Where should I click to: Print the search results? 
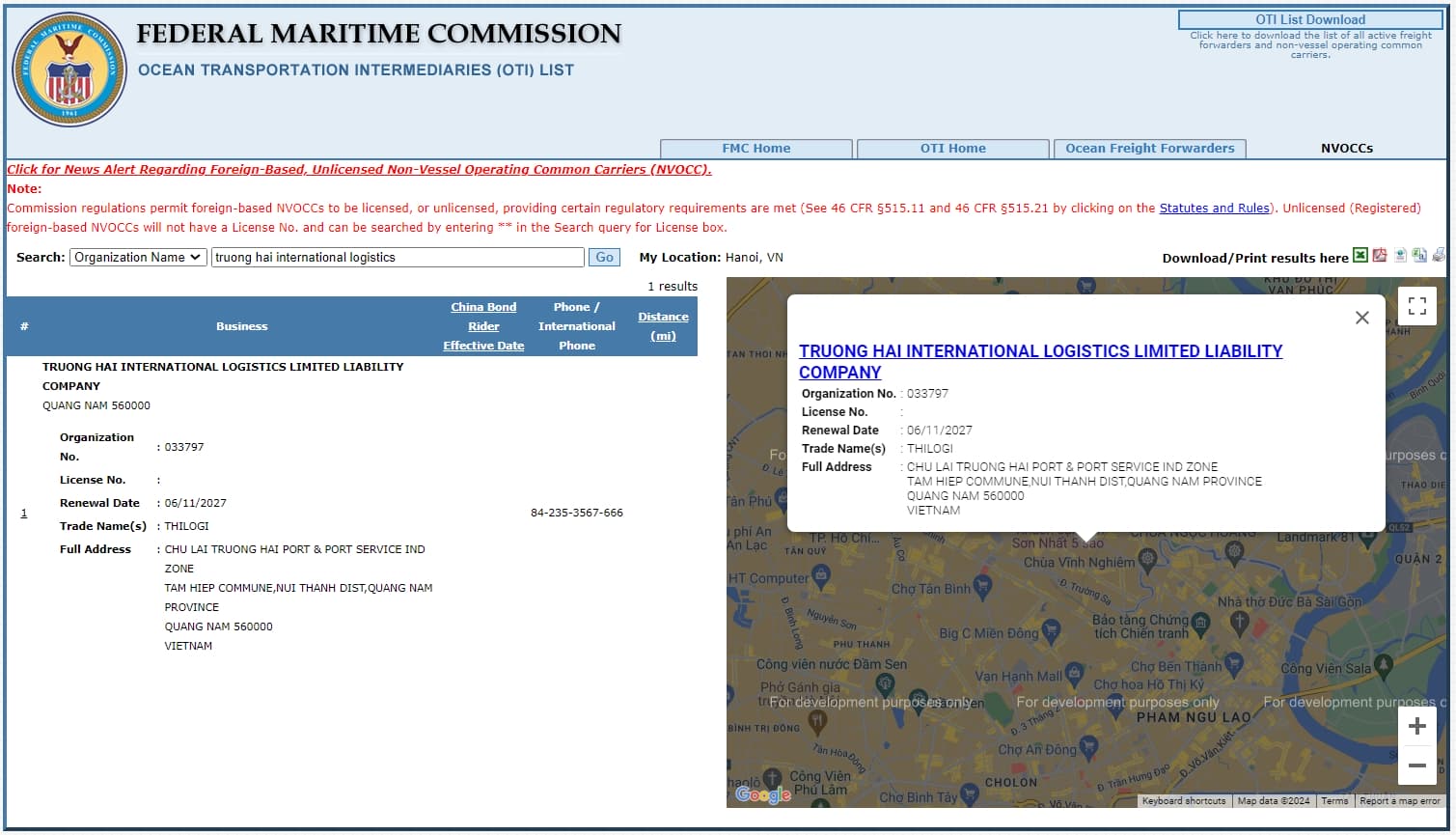(x=1439, y=256)
